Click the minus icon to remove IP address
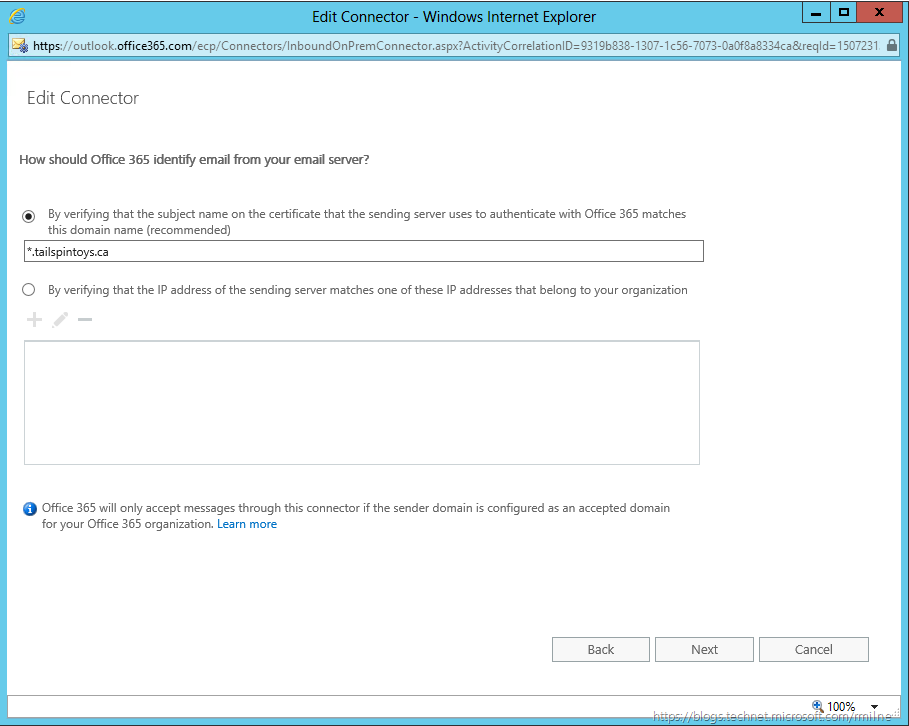 [85, 320]
